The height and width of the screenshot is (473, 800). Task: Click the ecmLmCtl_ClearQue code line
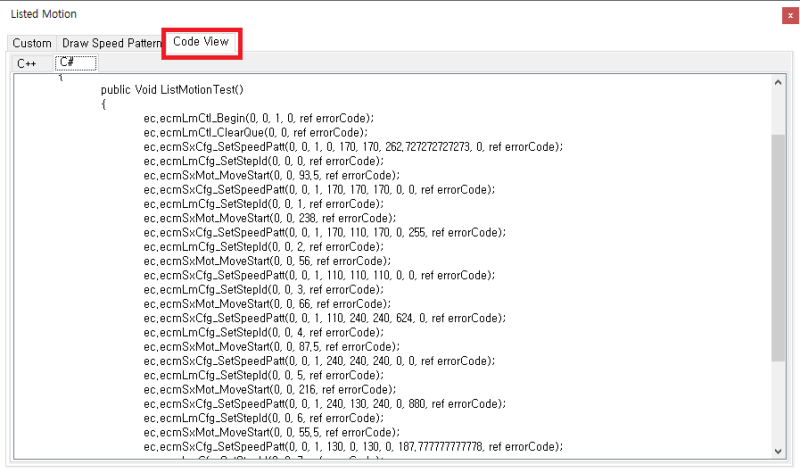point(257,132)
